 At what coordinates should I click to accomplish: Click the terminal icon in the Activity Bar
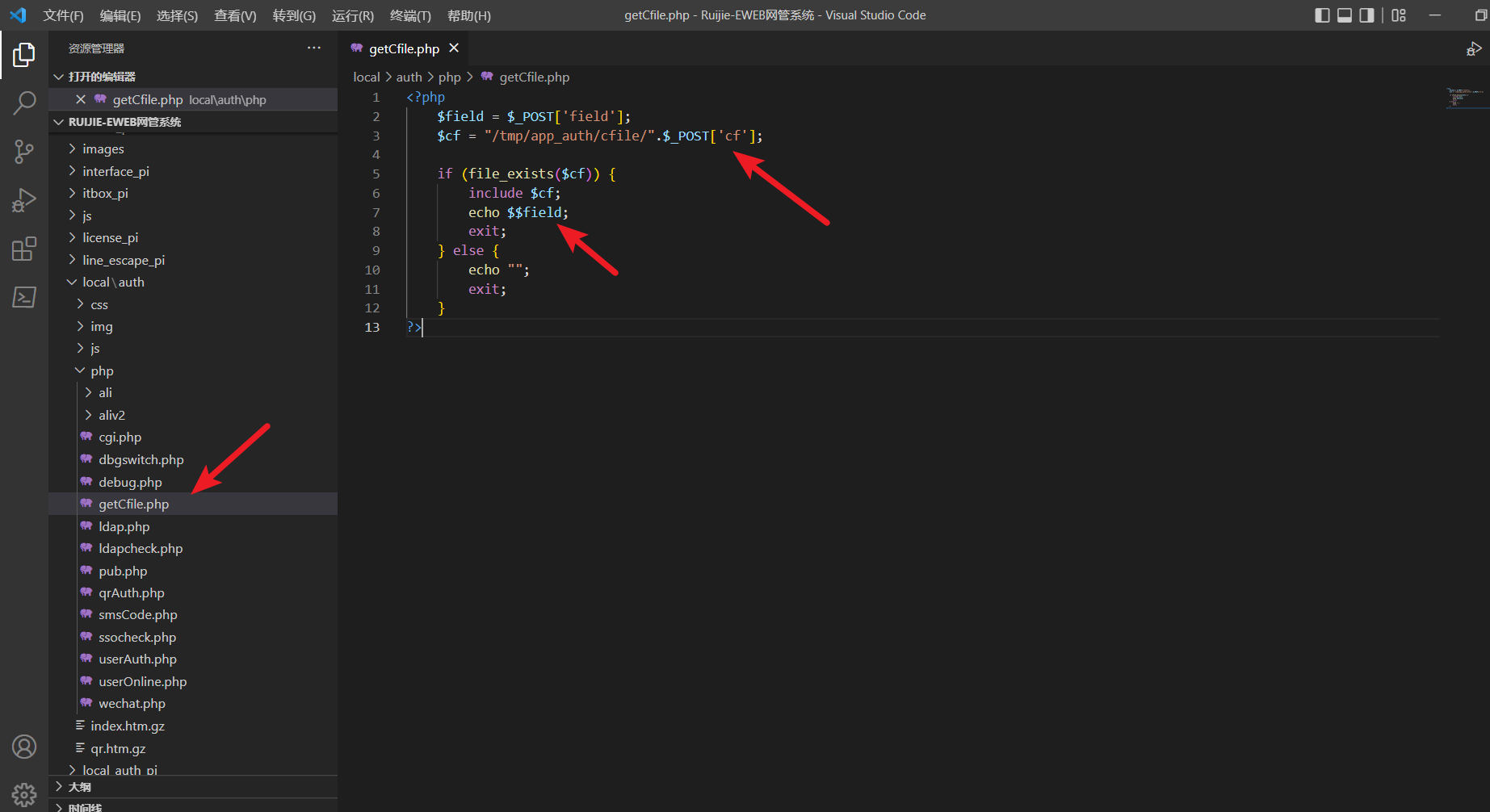click(x=24, y=297)
